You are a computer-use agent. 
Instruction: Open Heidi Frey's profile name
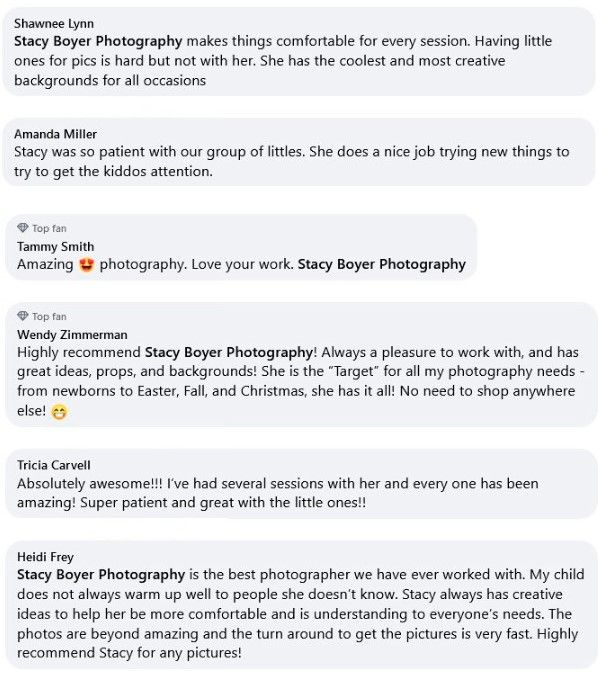click(x=45, y=557)
